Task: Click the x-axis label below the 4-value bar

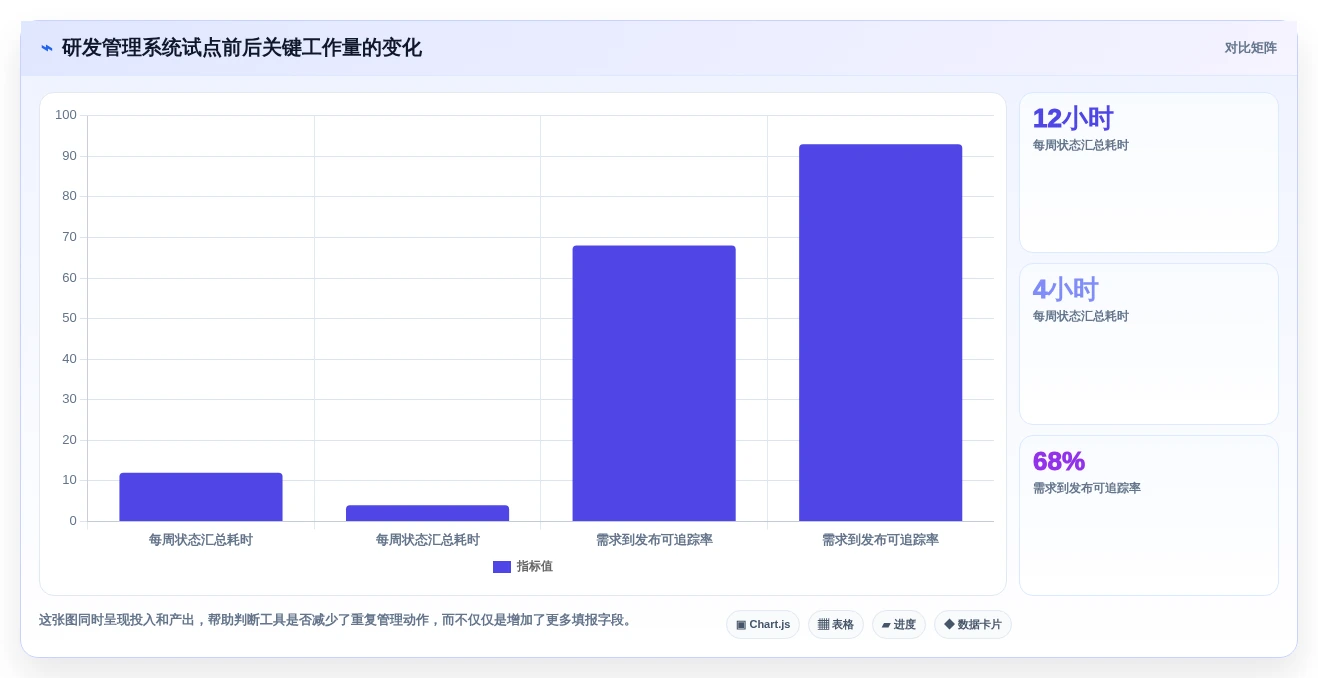Action: coord(428,540)
